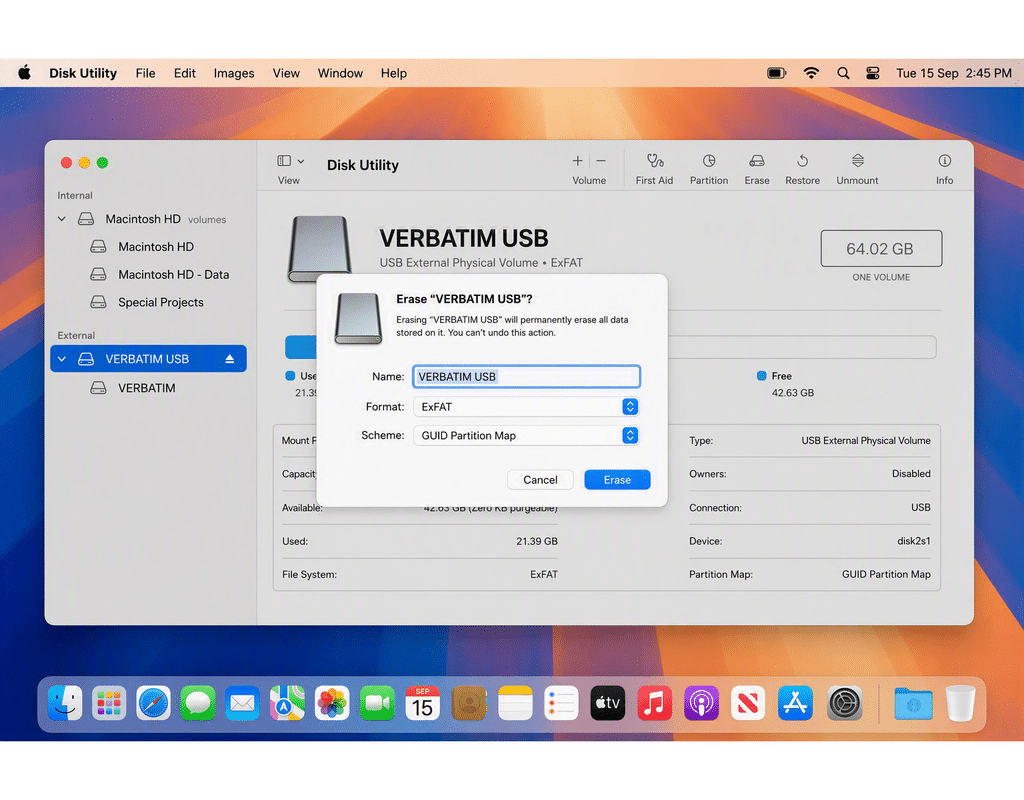Click the Erase button in the dialog
1024x800 pixels.
tap(616, 479)
